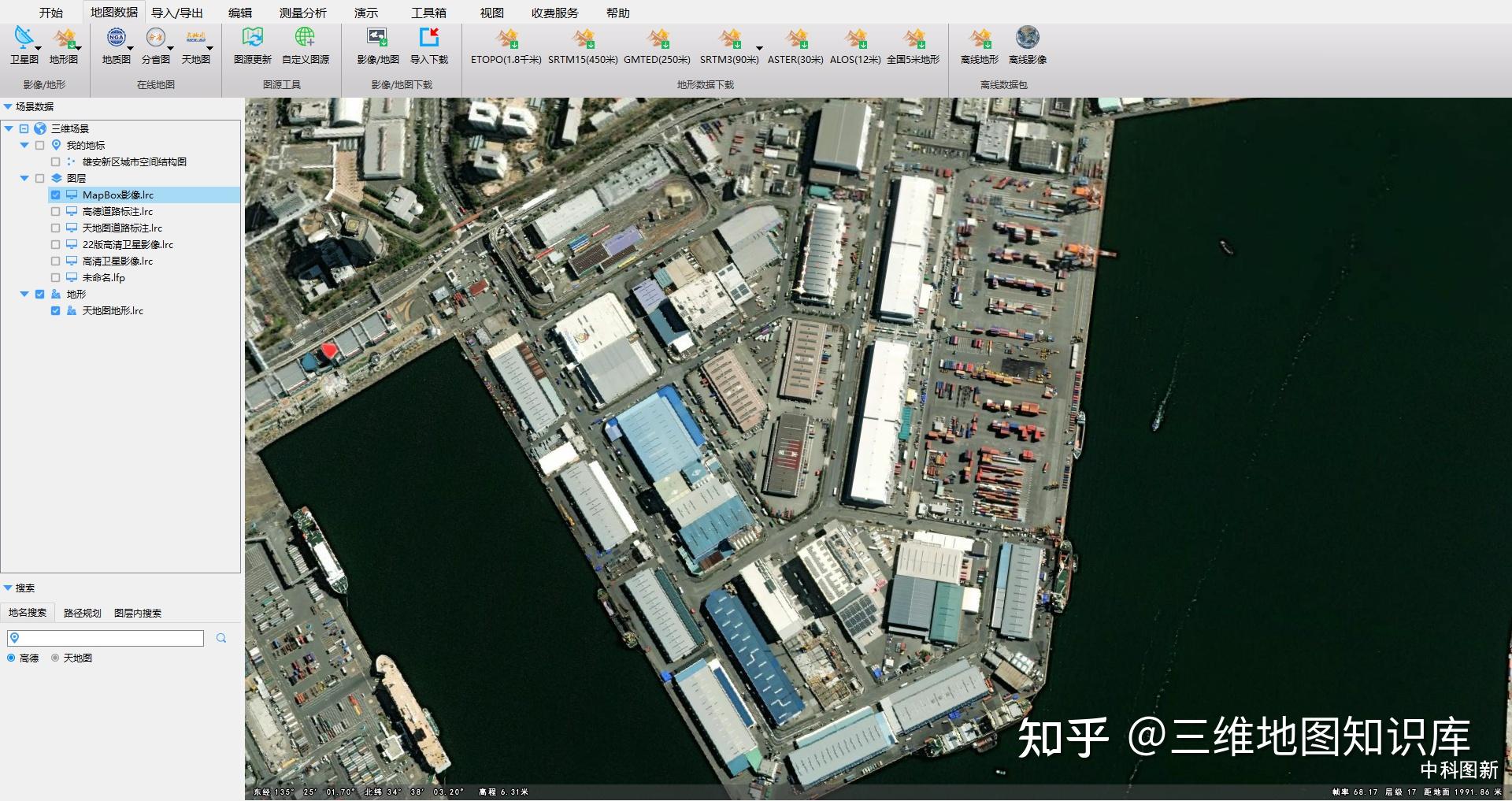
Task: Click the search magnifier button
Action: (221, 638)
